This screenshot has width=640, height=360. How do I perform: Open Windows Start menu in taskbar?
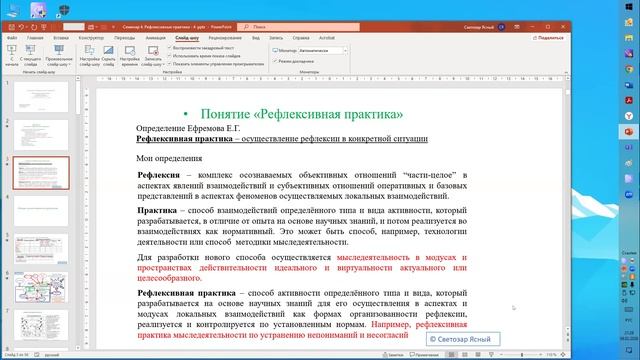point(629,7)
